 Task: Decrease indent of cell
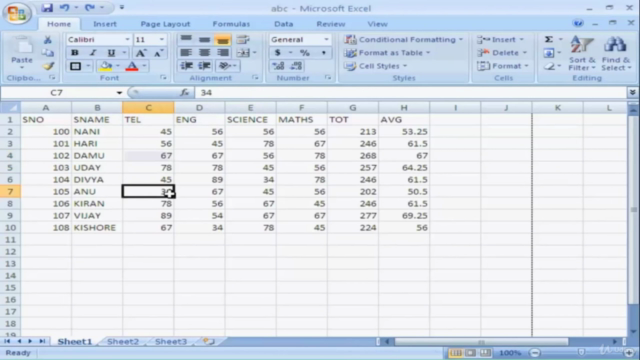187,66
